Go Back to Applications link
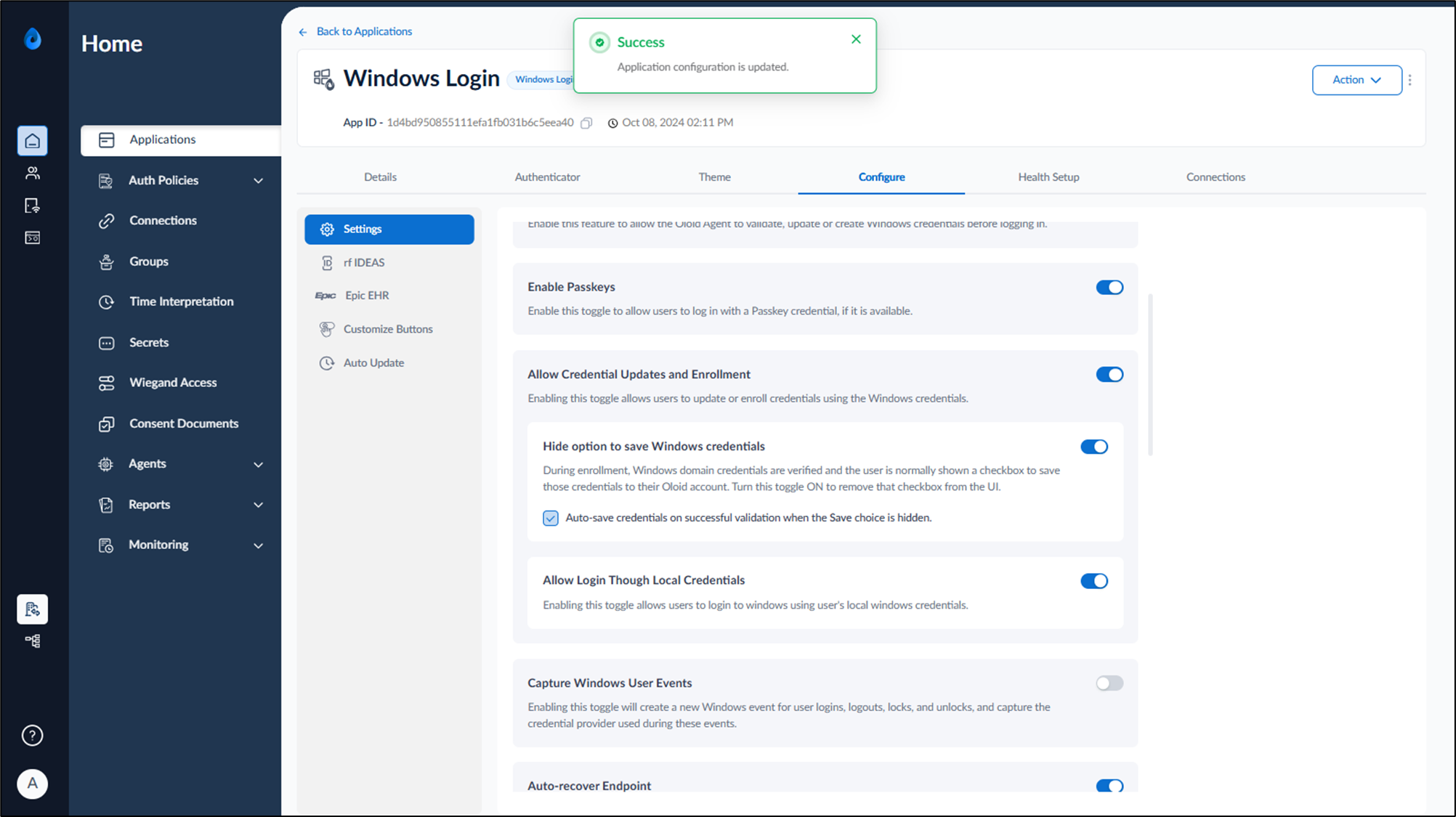1456x817 pixels. 355,31
